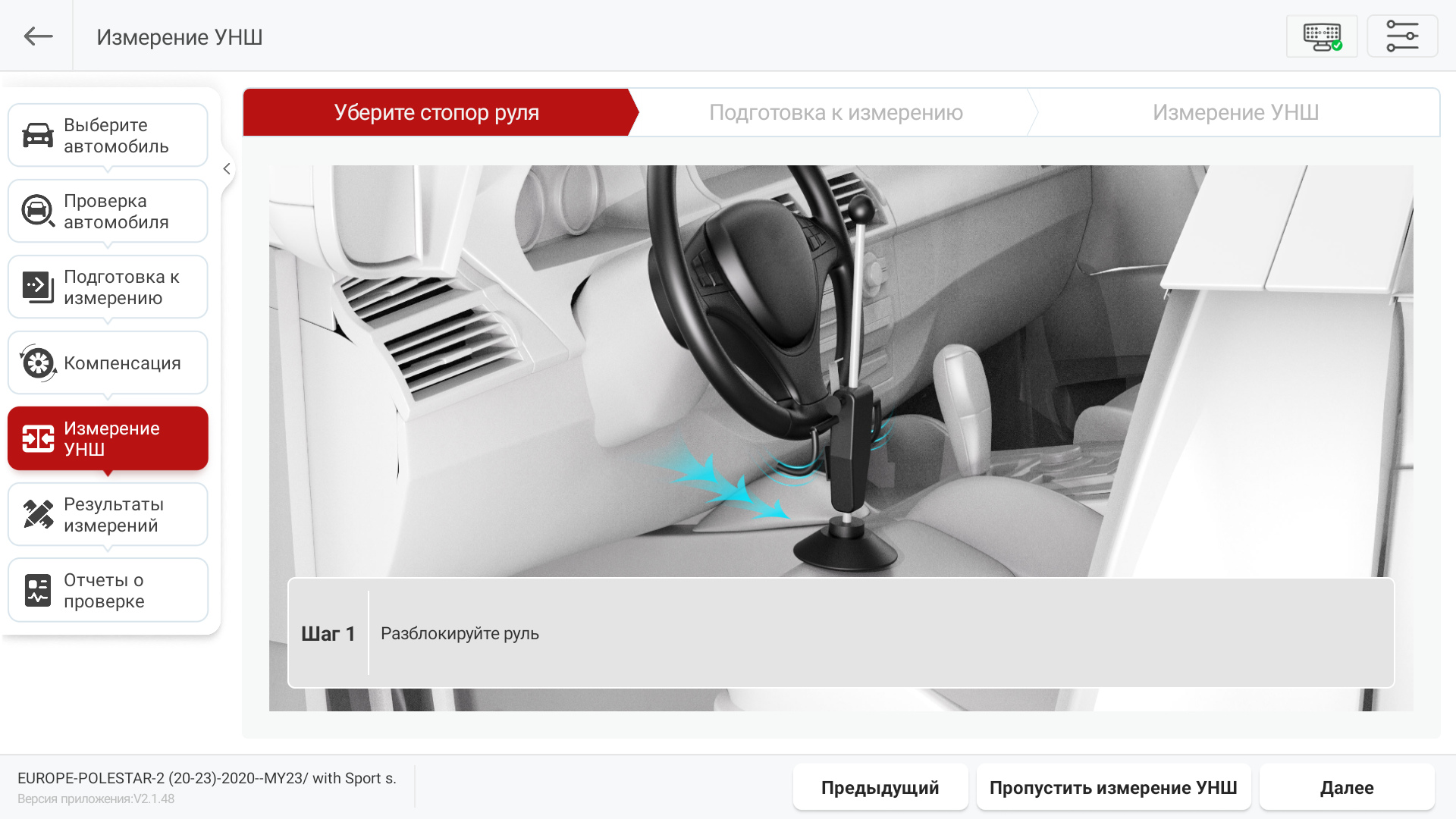
Task: Click the vehicle inspection magnifier icon
Action: [37, 211]
